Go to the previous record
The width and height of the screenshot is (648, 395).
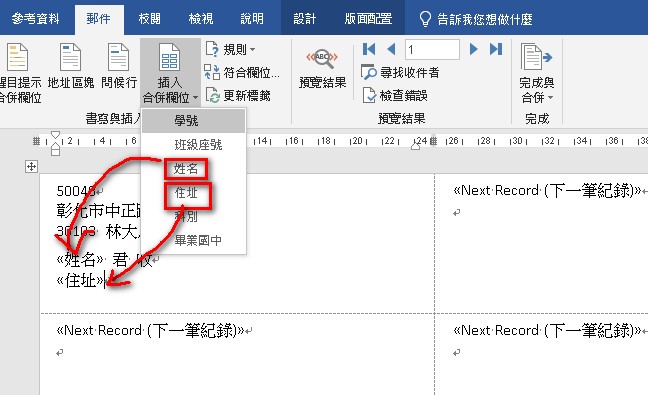[391, 49]
